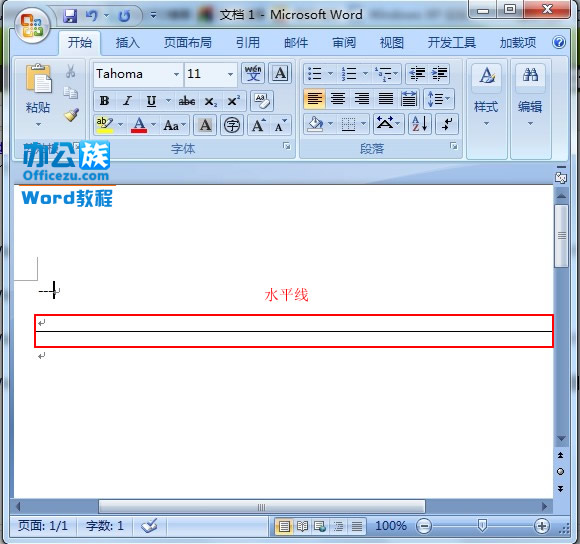Click the vertical scrollbar thumb

click(x=562, y=235)
